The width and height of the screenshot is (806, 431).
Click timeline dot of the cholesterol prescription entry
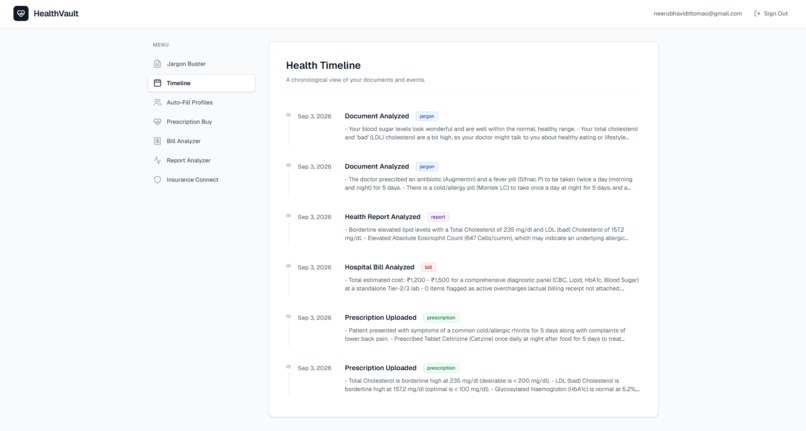(288, 367)
